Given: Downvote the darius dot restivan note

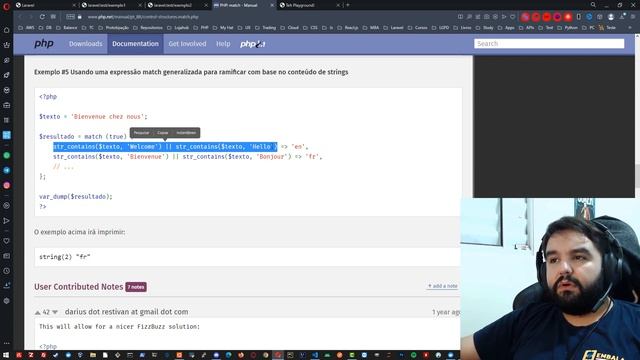Looking at the screenshot, I should (x=55, y=312).
